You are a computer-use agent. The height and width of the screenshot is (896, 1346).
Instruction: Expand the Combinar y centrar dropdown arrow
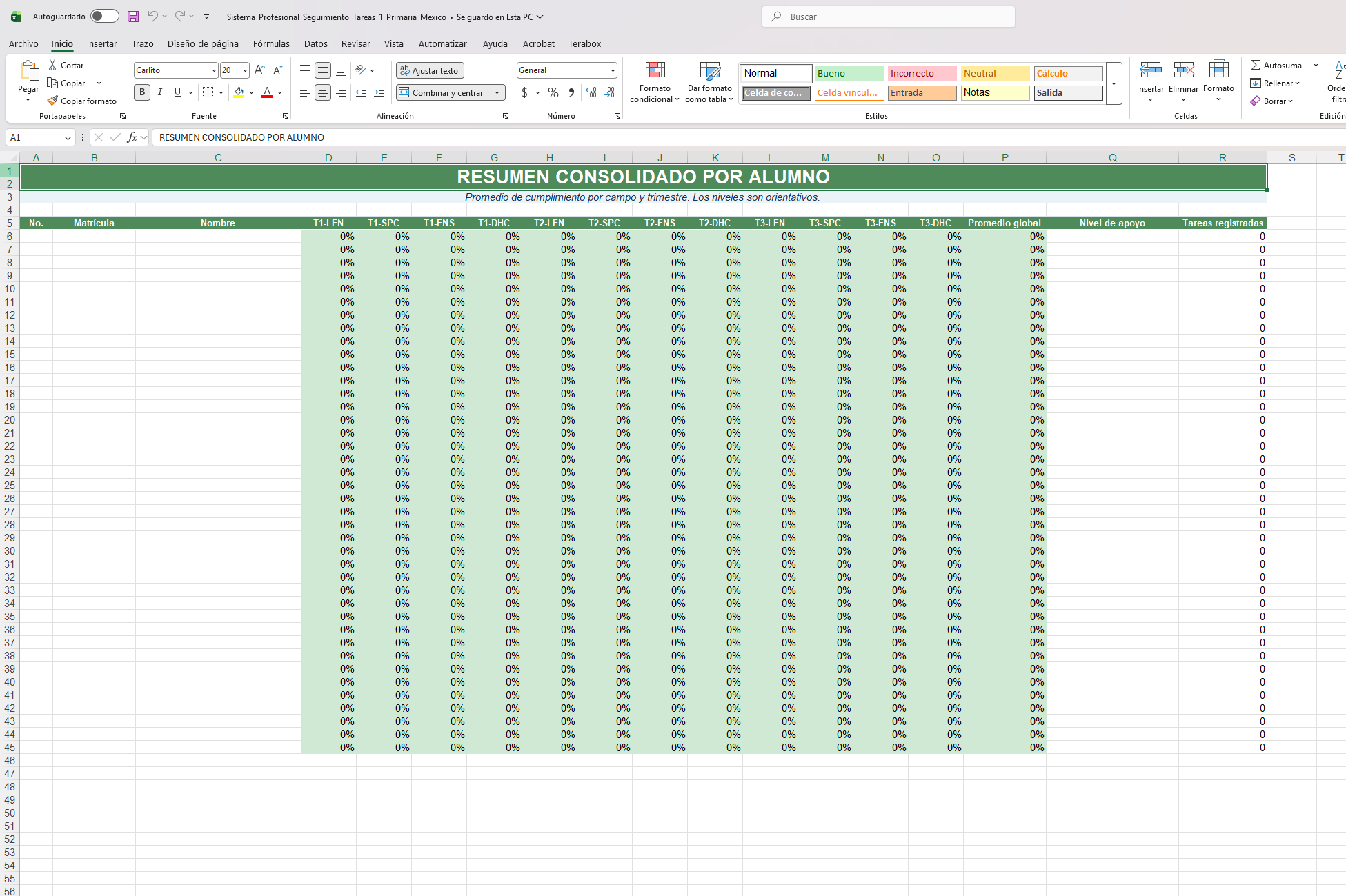click(497, 92)
